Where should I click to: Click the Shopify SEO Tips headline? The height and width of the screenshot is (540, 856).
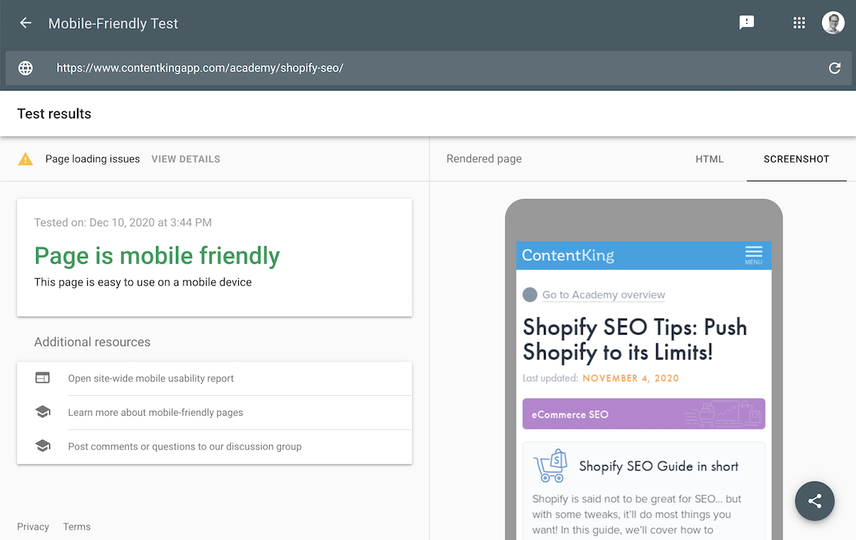(634, 340)
